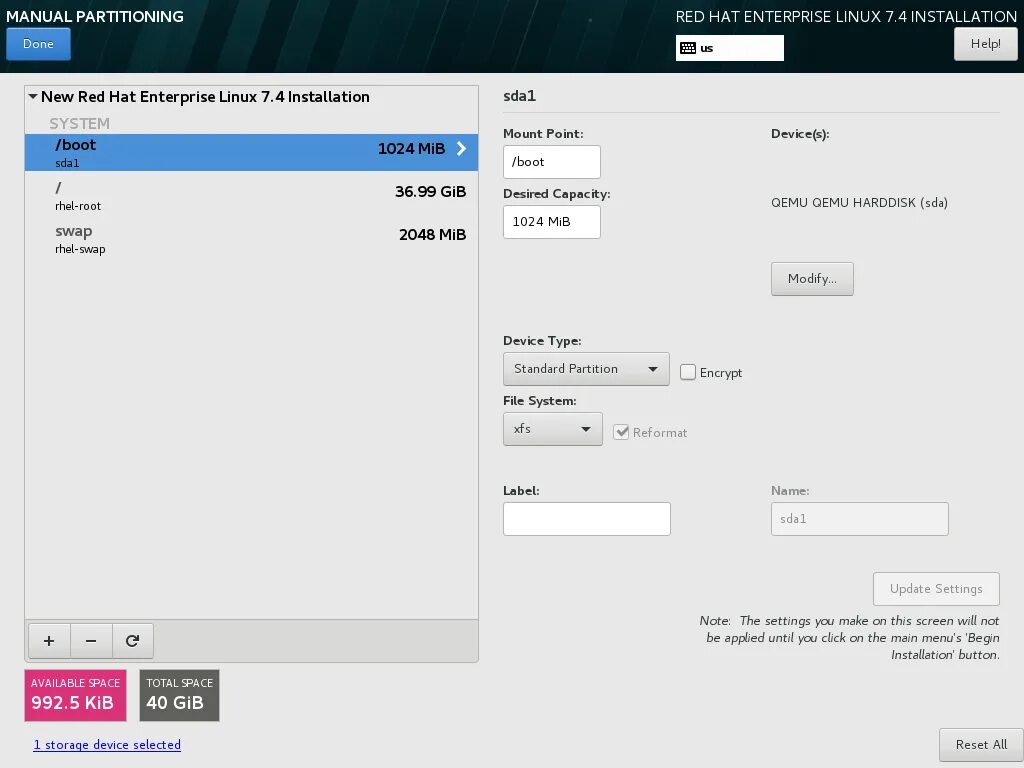Click the chevron arrow on /boot row

click(461, 148)
